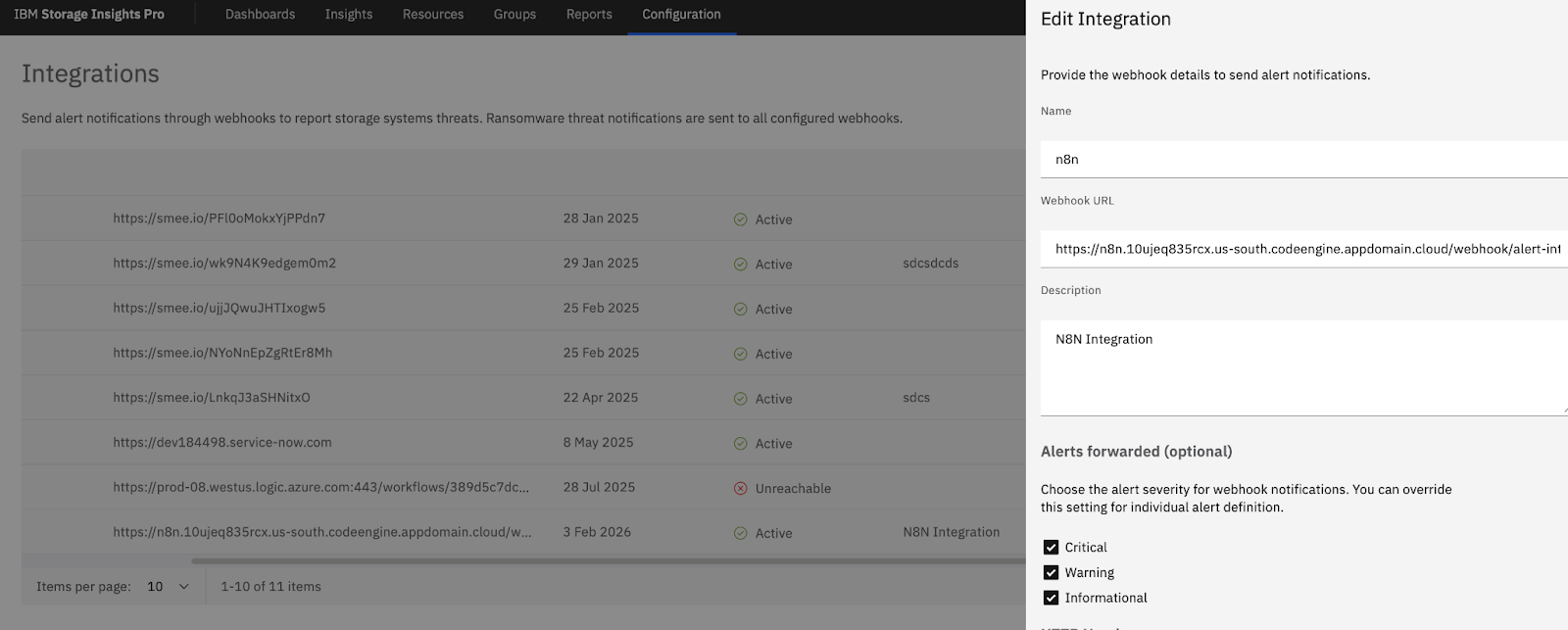Click the Active icon for smee.io/NYoNnEpZgRtEr8Mh
Image resolution: width=1568 pixels, height=630 pixels.
tap(741, 354)
